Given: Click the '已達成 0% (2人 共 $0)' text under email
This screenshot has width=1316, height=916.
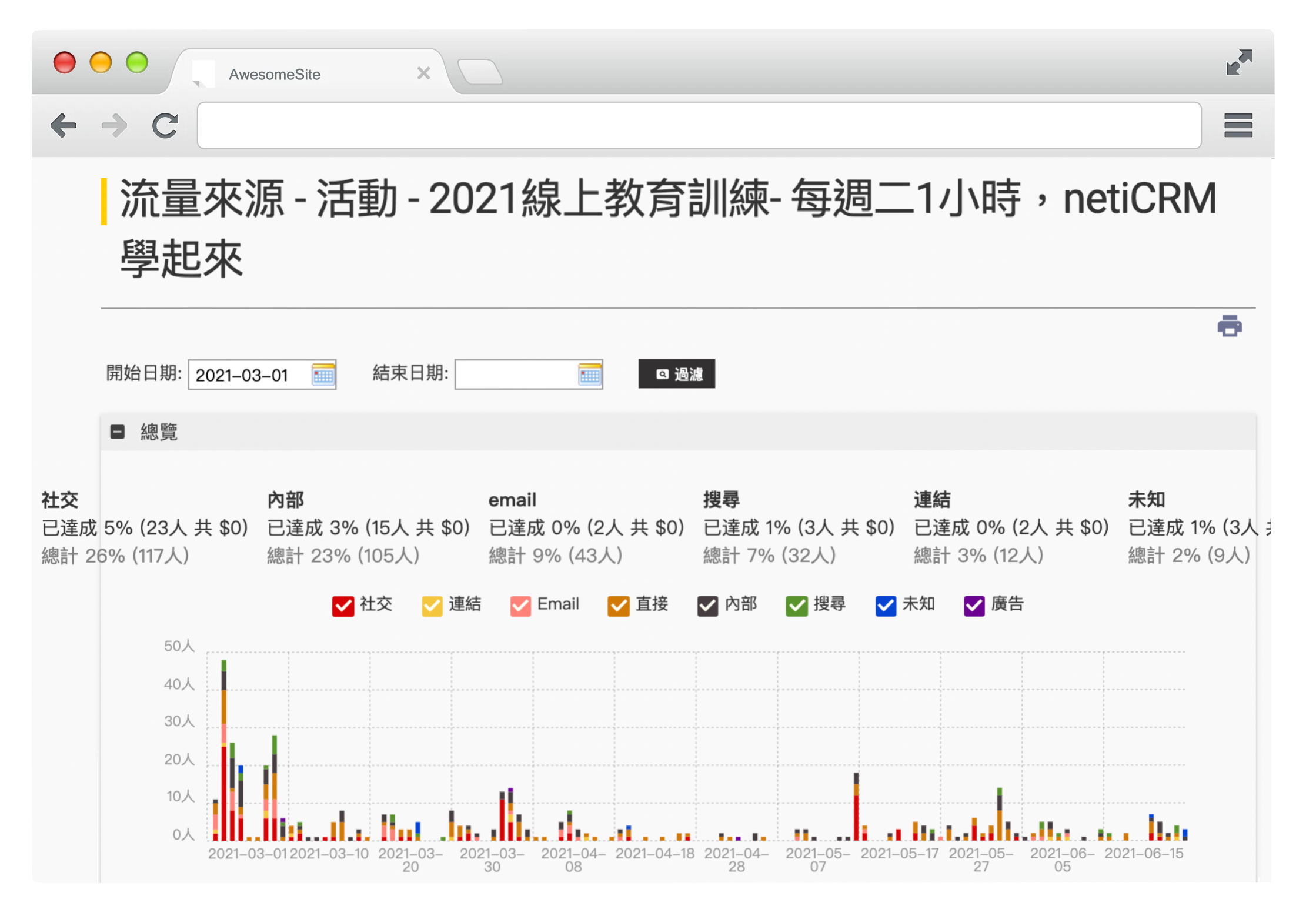Looking at the screenshot, I should tap(587, 527).
